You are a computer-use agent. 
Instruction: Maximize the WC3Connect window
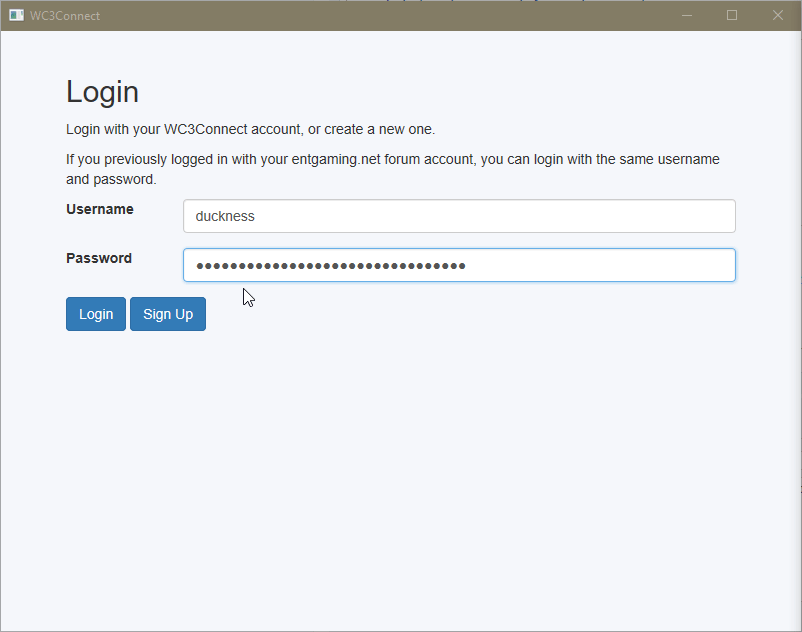(x=732, y=15)
